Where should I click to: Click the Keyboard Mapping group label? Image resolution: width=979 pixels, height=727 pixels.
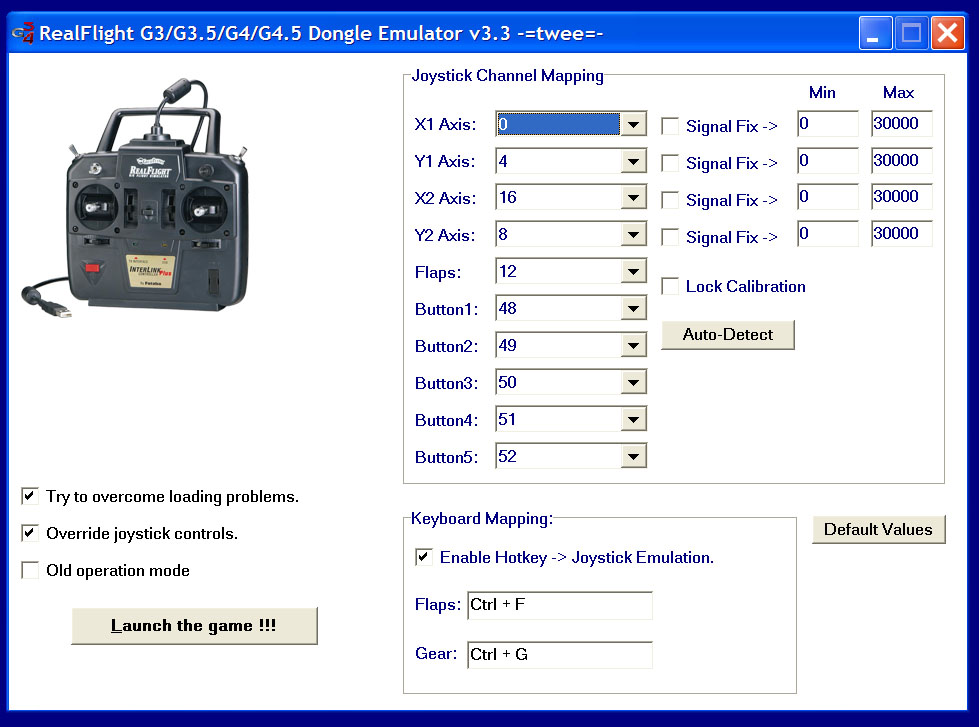tap(482, 518)
